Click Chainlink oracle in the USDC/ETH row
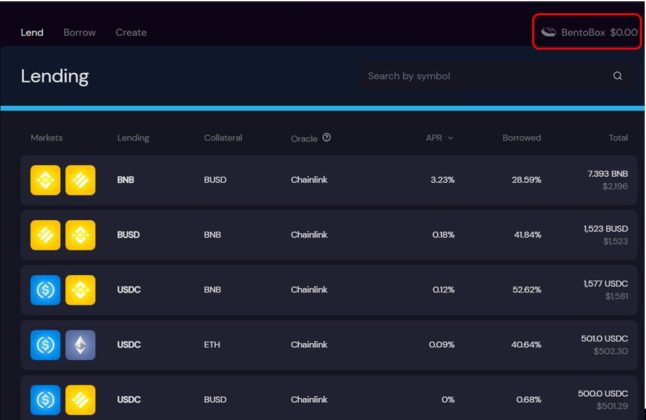The height and width of the screenshot is (420, 646). pos(309,345)
